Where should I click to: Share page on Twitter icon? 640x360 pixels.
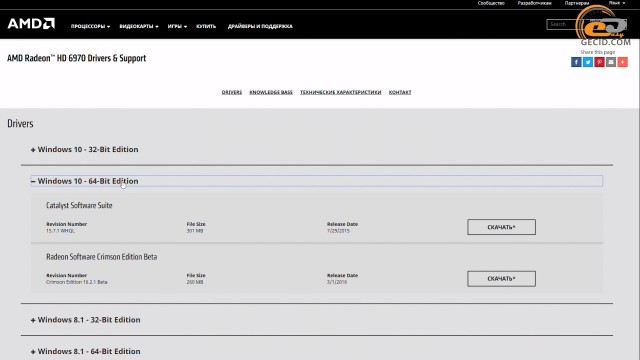click(x=588, y=62)
